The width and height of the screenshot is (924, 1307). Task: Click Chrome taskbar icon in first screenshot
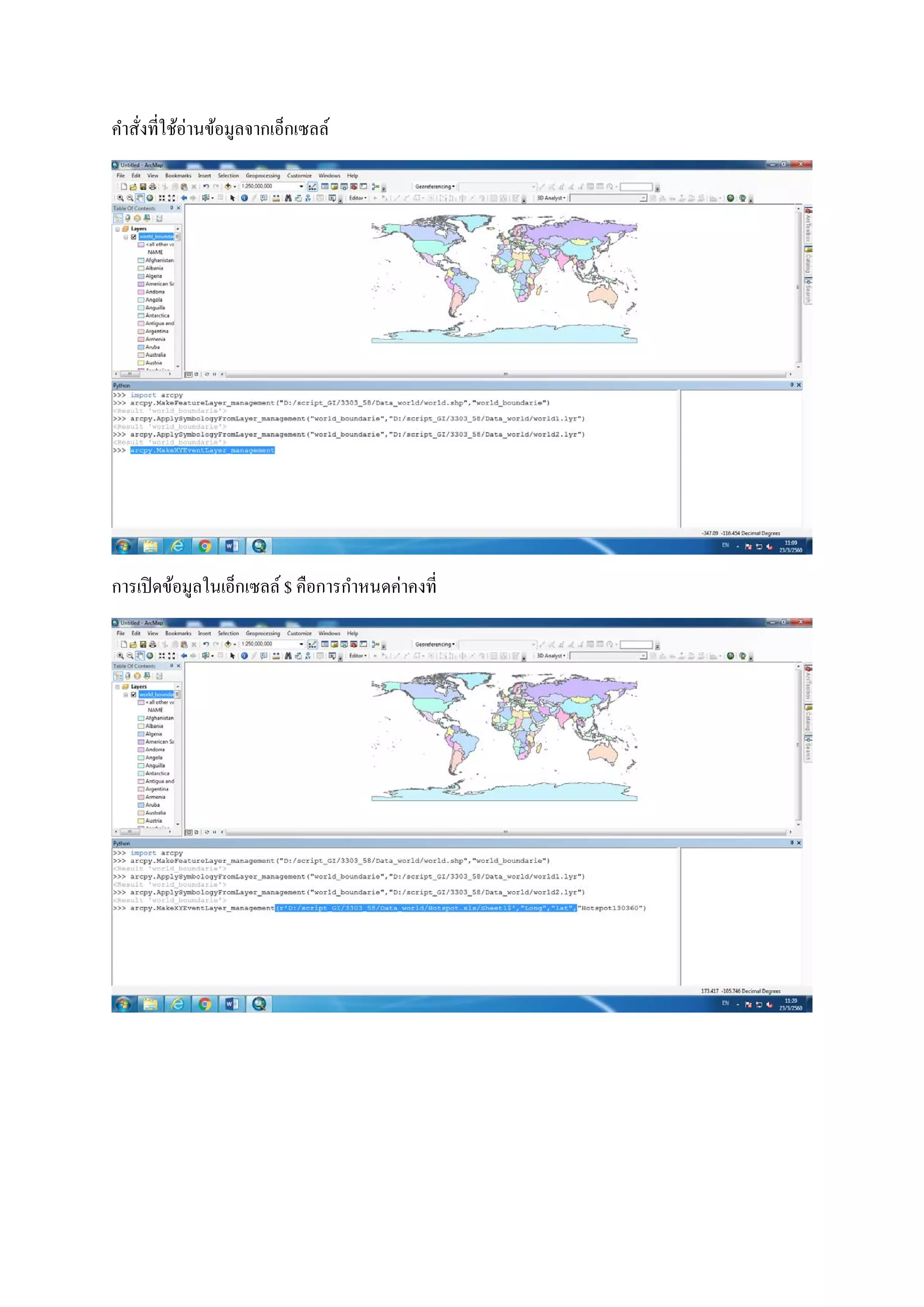[205, 547]
